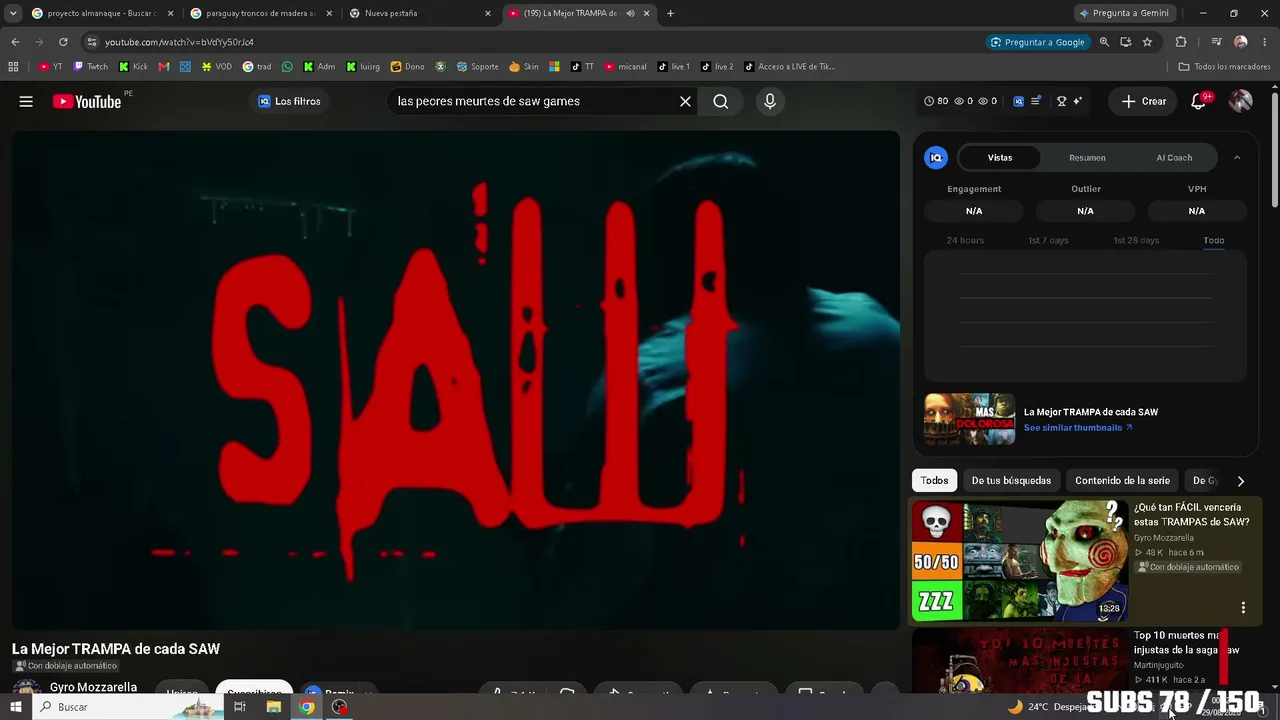Open the 'Soporte' bookmark

tap(477, 67)
